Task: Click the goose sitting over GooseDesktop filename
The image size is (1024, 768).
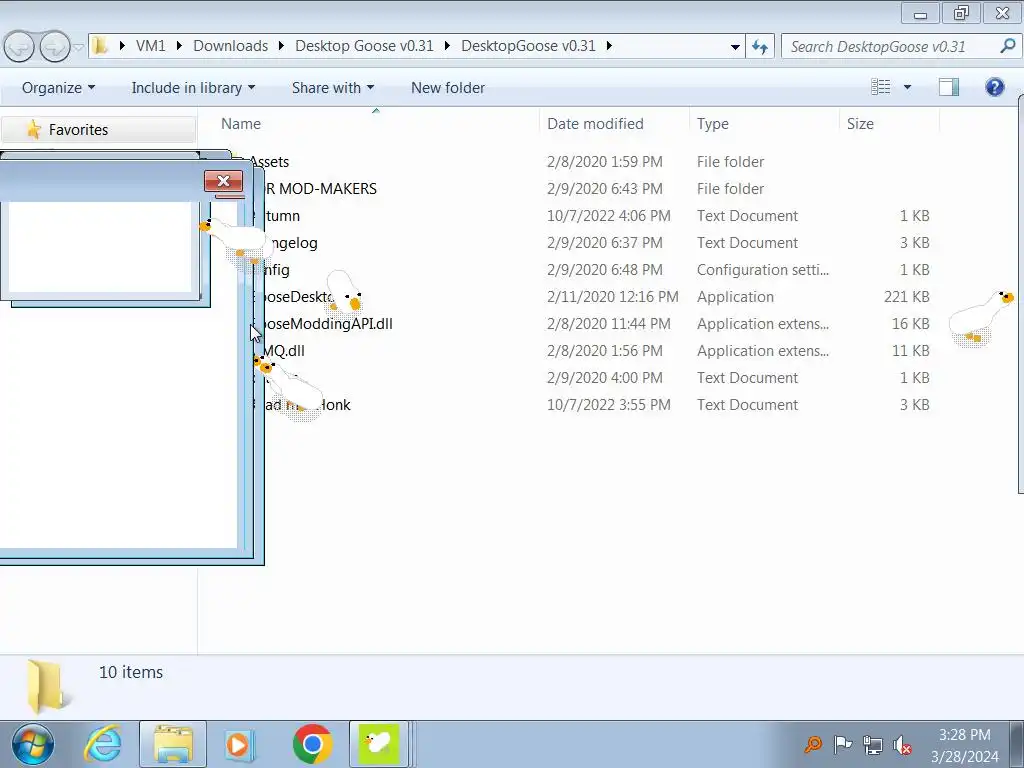Action: tap(344, 291)
